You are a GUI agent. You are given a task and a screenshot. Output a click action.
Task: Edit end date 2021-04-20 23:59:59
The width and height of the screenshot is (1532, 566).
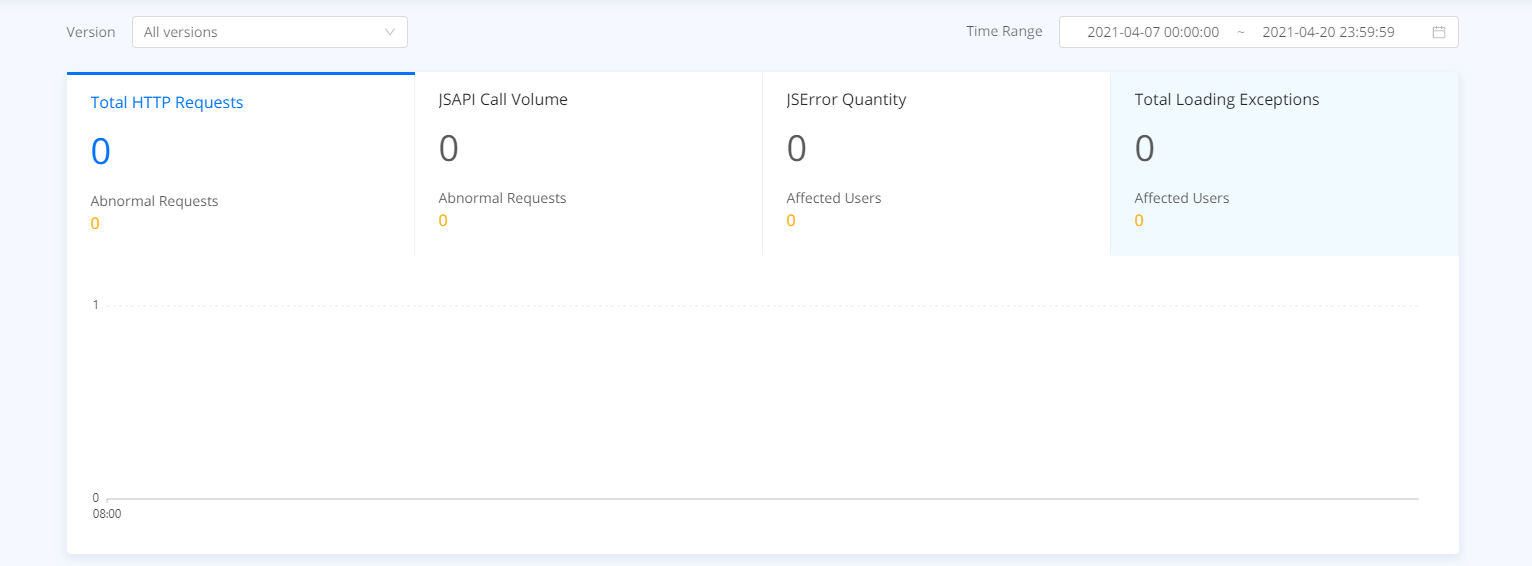(x=1328, y=32)
